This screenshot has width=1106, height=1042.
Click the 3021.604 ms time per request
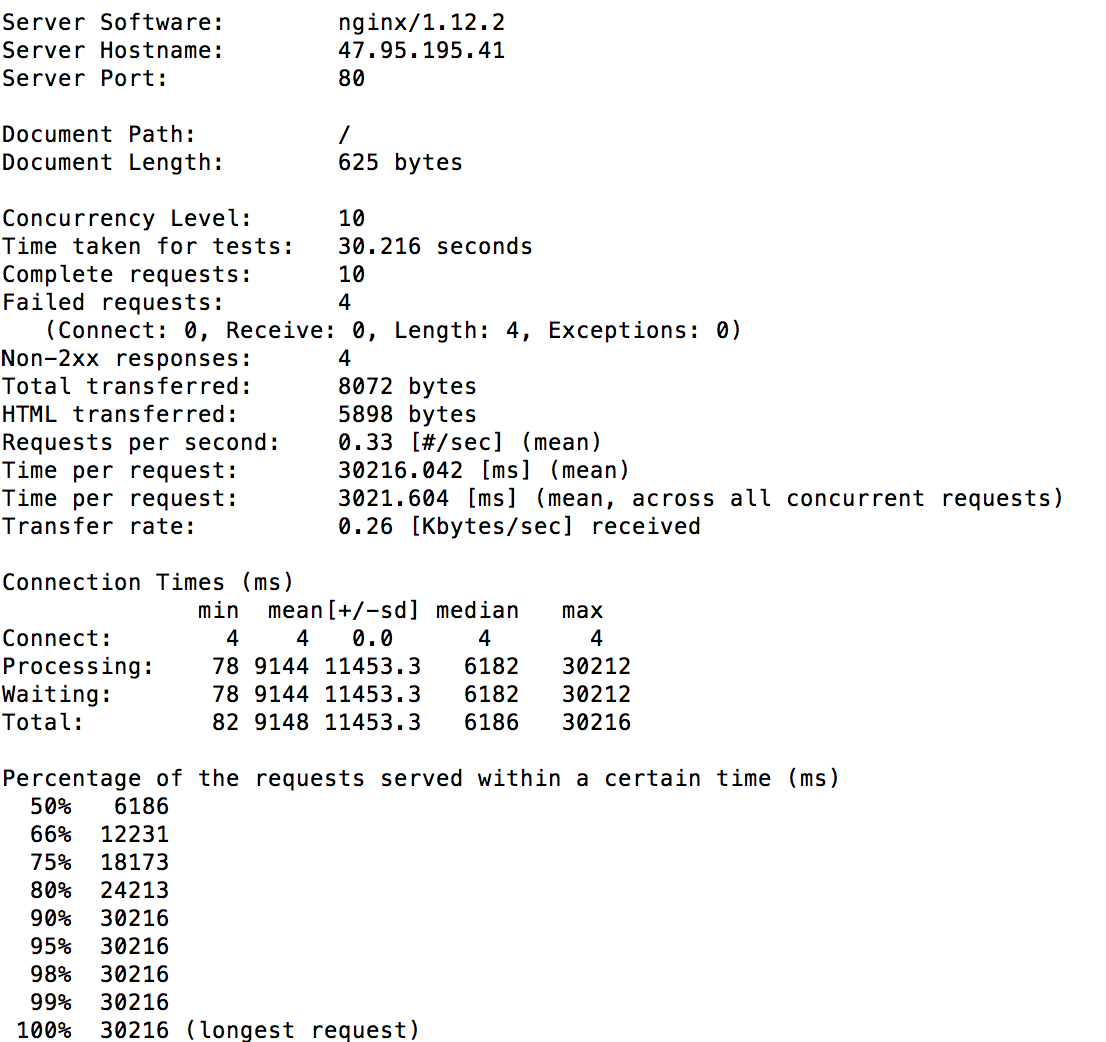[x=427, y=499]
